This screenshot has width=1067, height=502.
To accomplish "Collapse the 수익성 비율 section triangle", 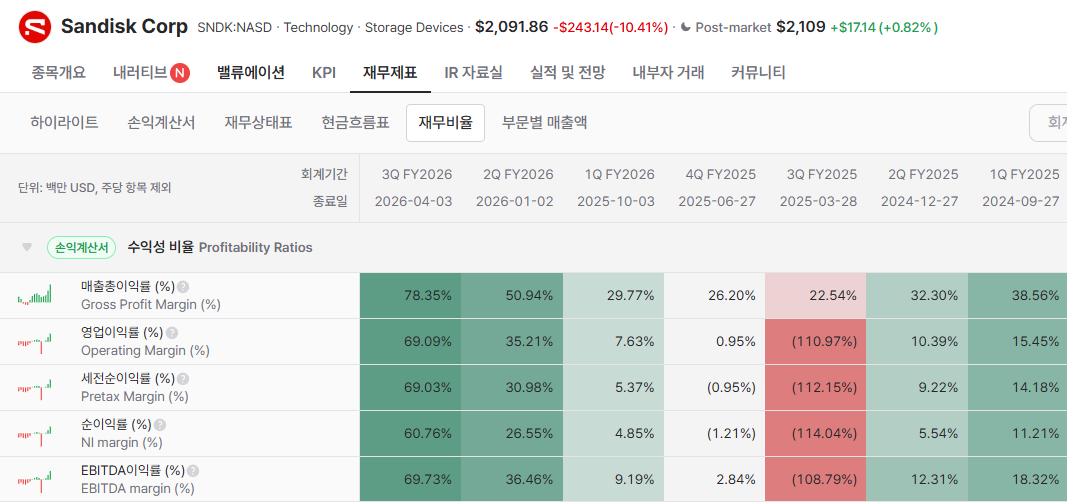I will [x=27, y=247].
